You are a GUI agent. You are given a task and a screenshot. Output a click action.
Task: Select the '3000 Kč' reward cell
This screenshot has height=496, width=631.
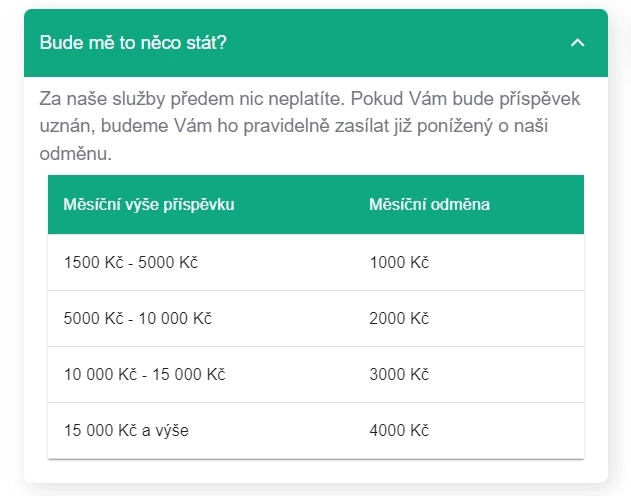398,374
